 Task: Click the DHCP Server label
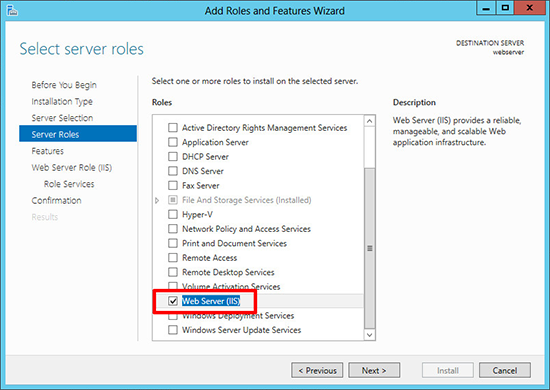pyautogui.click(x=205, y=156)
